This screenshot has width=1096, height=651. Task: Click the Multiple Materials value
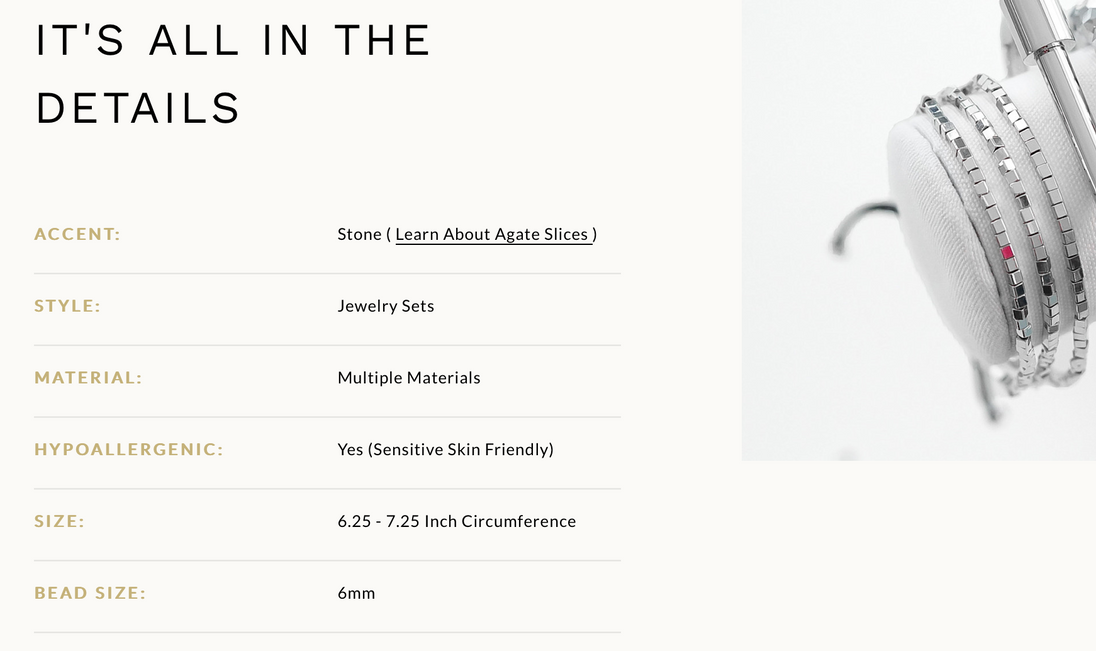409,379
